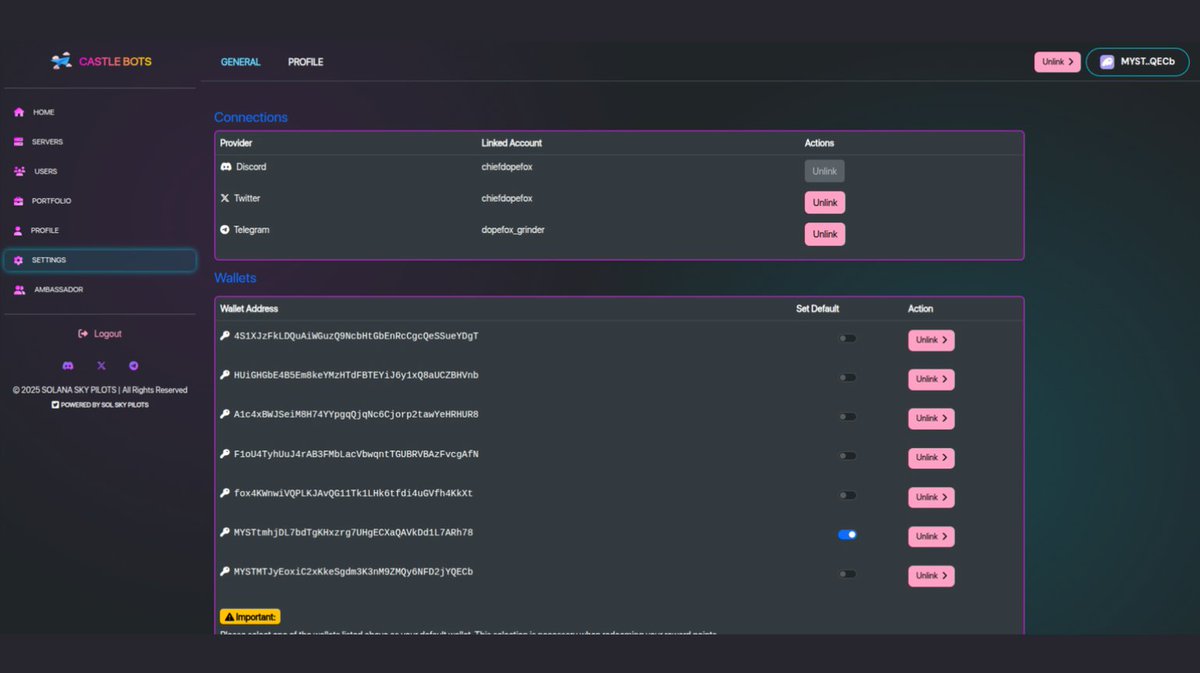Click the Servers icon in sidebar

point(19,142)
